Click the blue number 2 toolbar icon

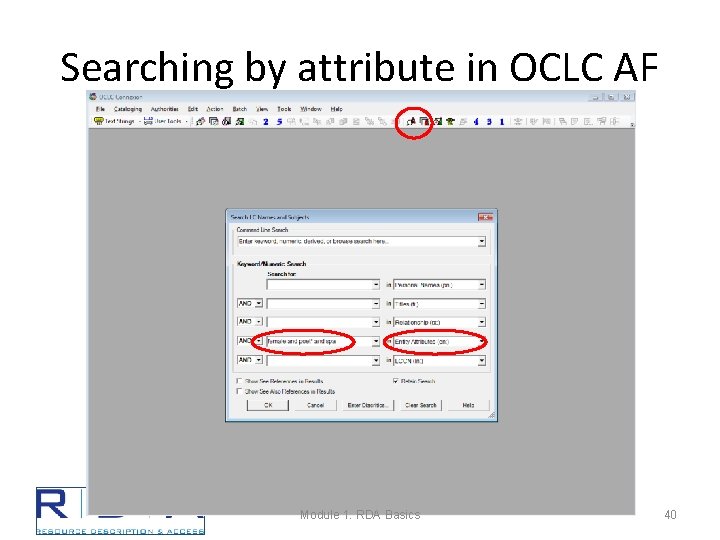(265, 122)
